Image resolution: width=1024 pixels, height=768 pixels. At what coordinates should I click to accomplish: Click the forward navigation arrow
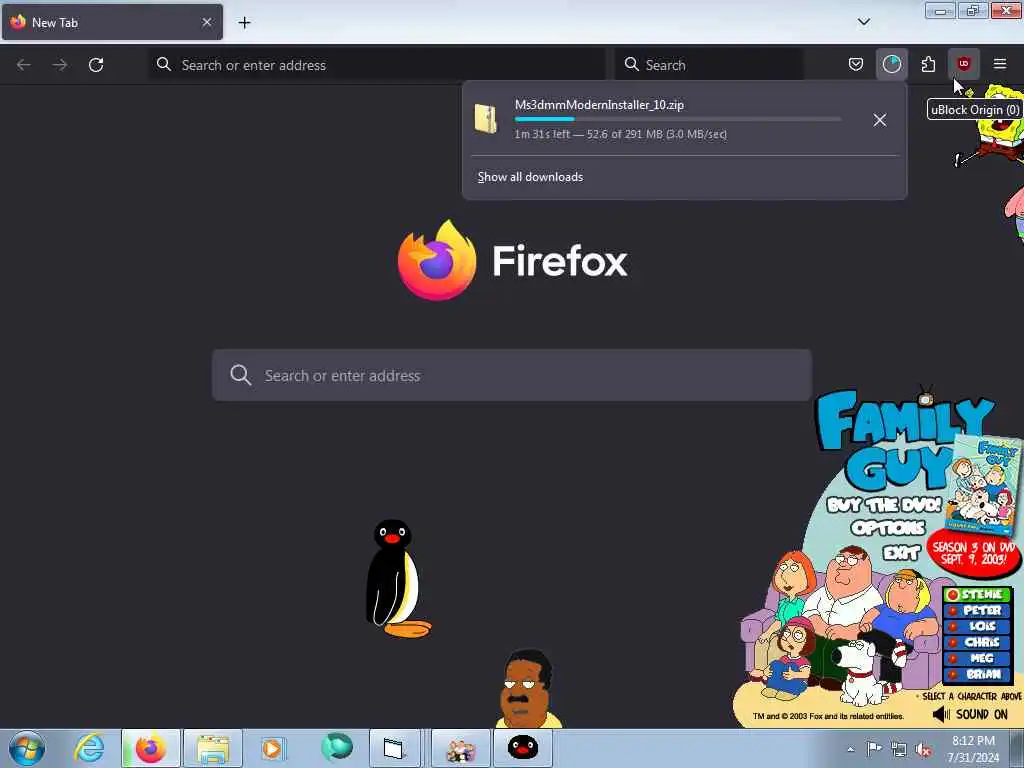coord(60,65)
